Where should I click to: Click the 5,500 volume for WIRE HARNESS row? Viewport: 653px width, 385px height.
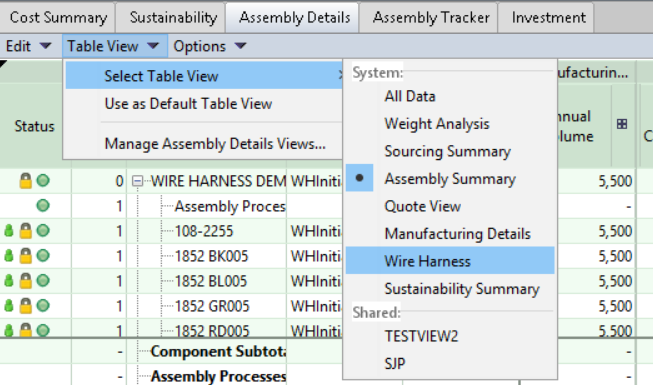click(615, 181)
